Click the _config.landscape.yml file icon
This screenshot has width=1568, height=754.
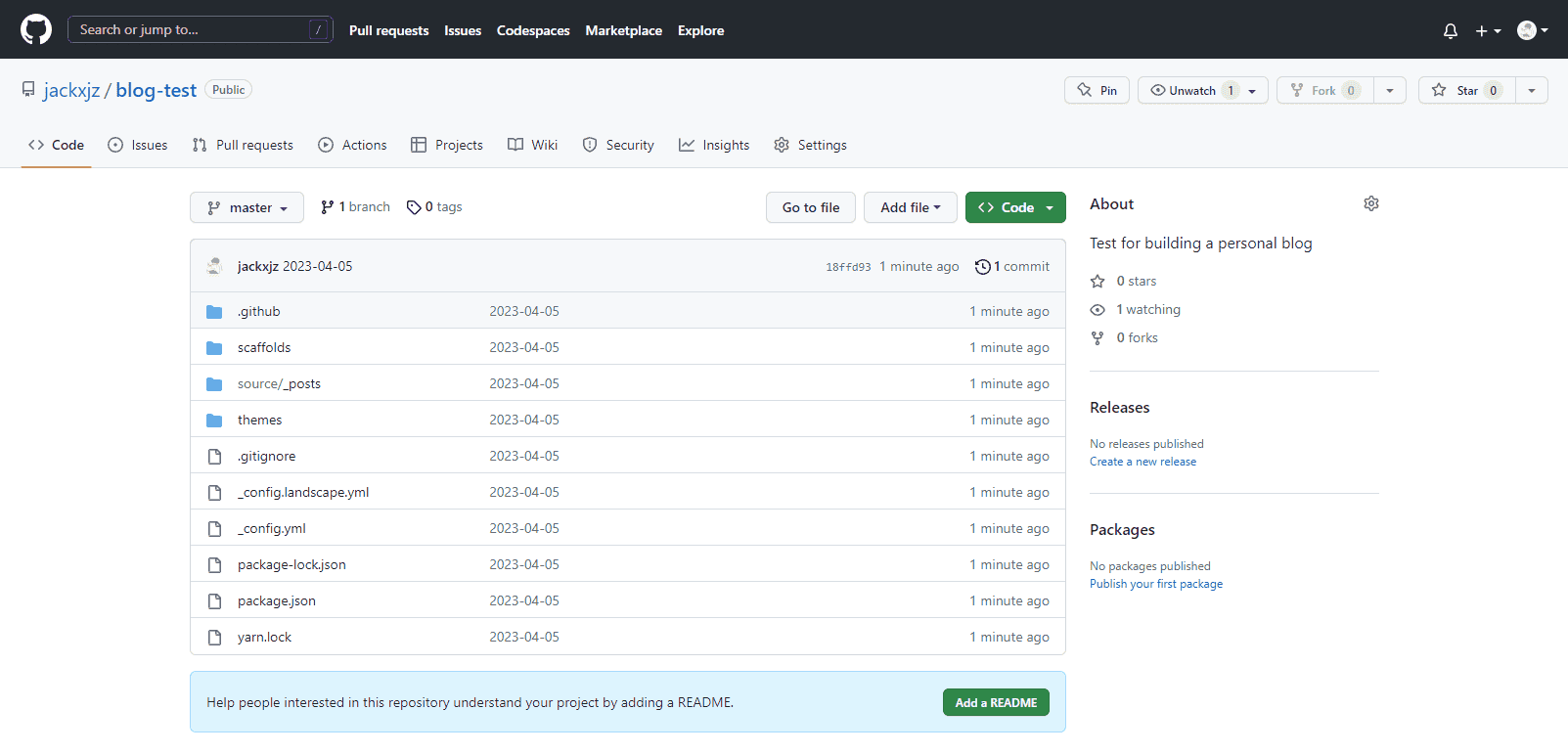point(214,493)
